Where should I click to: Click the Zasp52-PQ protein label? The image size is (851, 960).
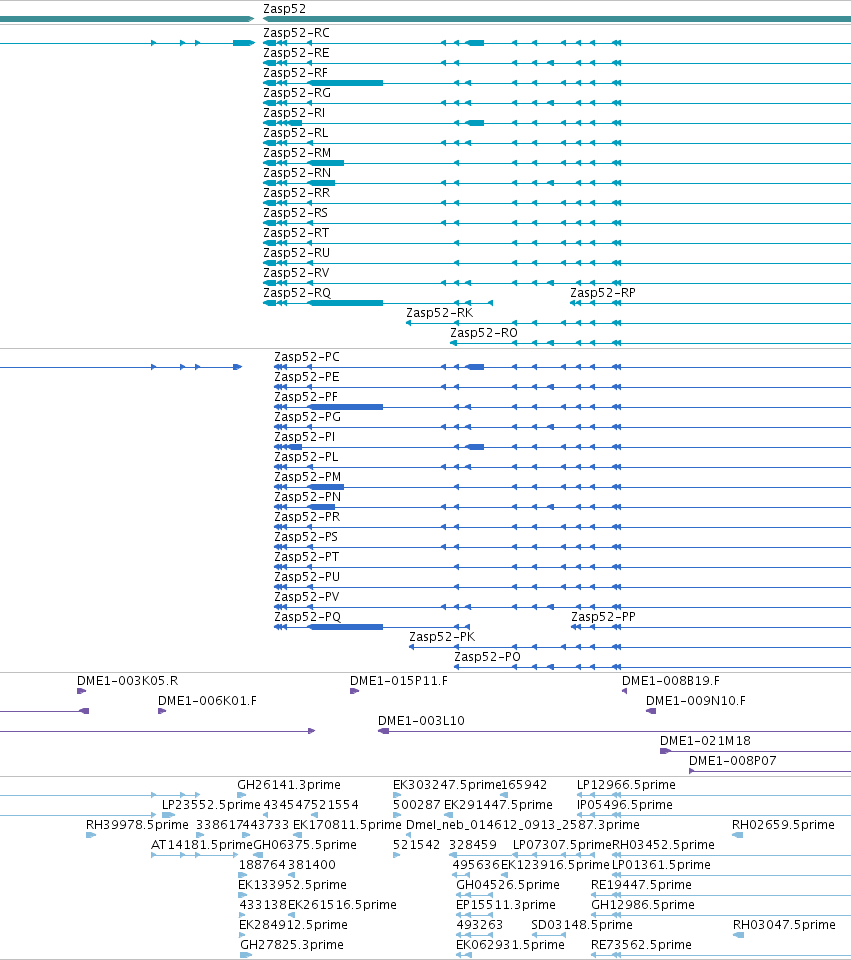click(307, 617)
